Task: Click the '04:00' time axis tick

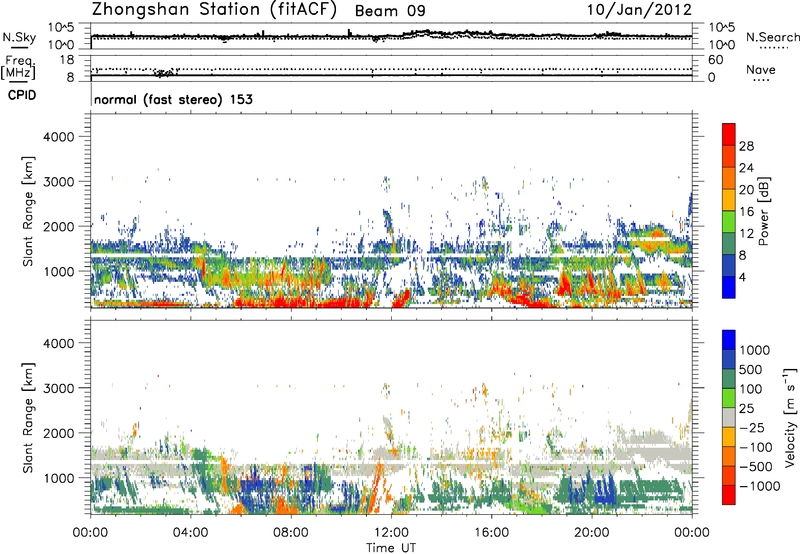Action: coord(190,533)
